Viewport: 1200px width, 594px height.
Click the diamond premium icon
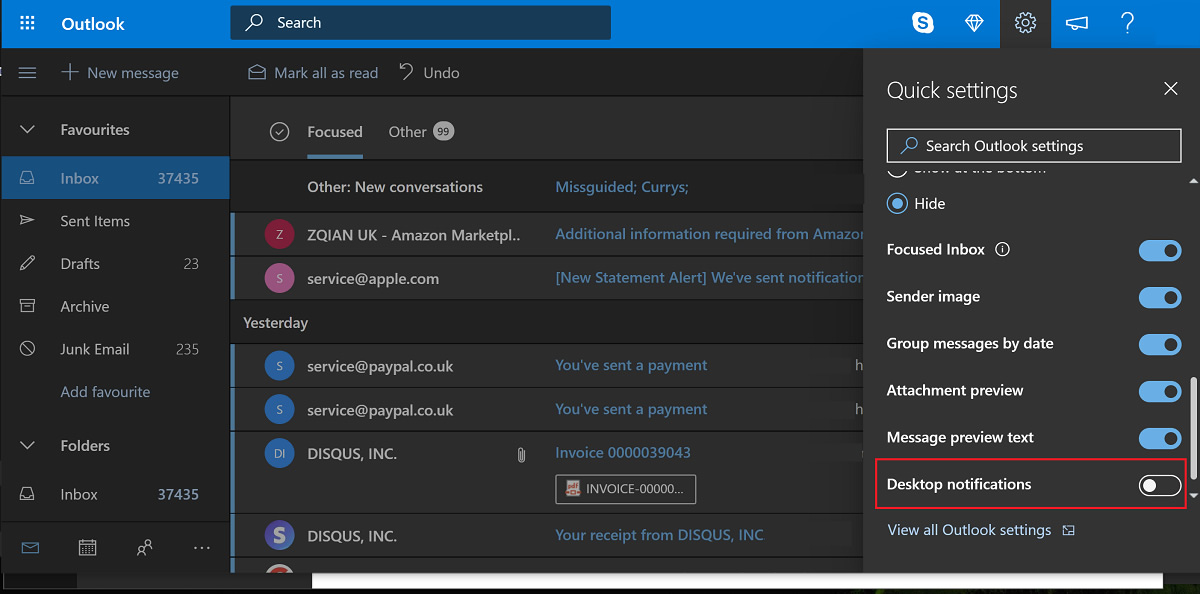974,23
